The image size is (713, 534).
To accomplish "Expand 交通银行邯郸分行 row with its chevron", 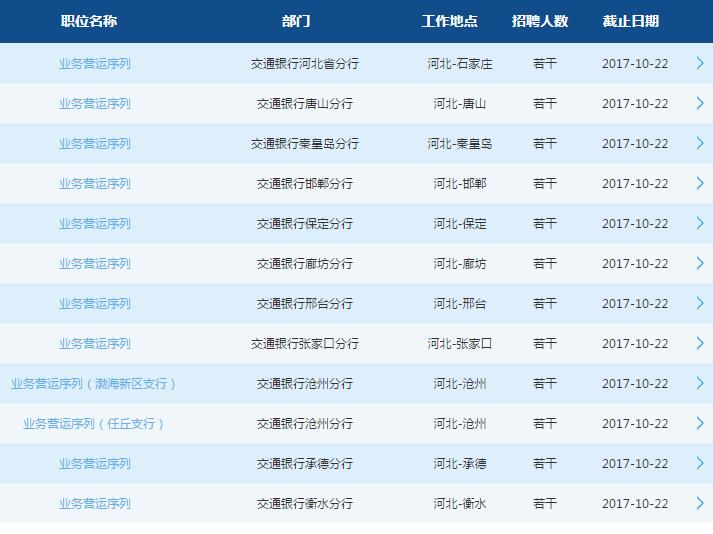I will (700, 183).
